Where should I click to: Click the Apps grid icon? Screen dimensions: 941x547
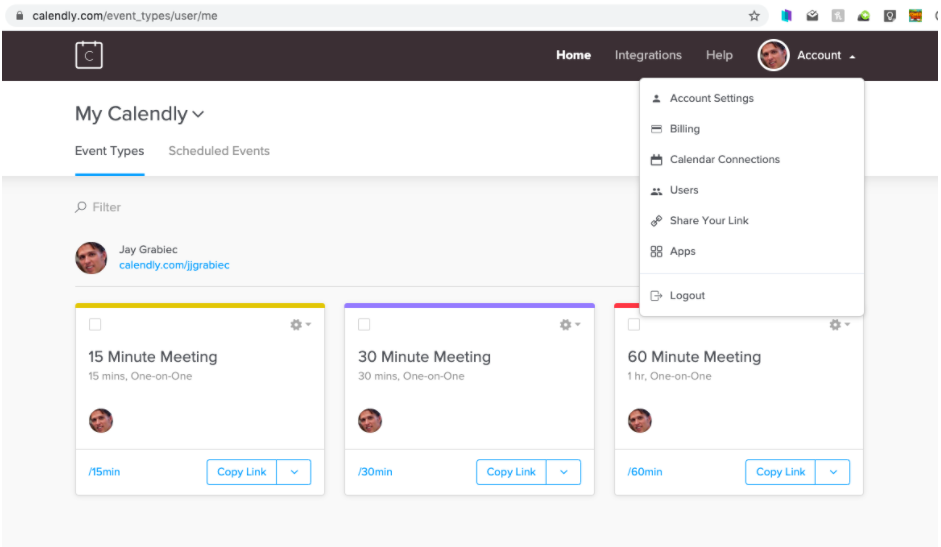pyautogui.click(x=656, y=252)
